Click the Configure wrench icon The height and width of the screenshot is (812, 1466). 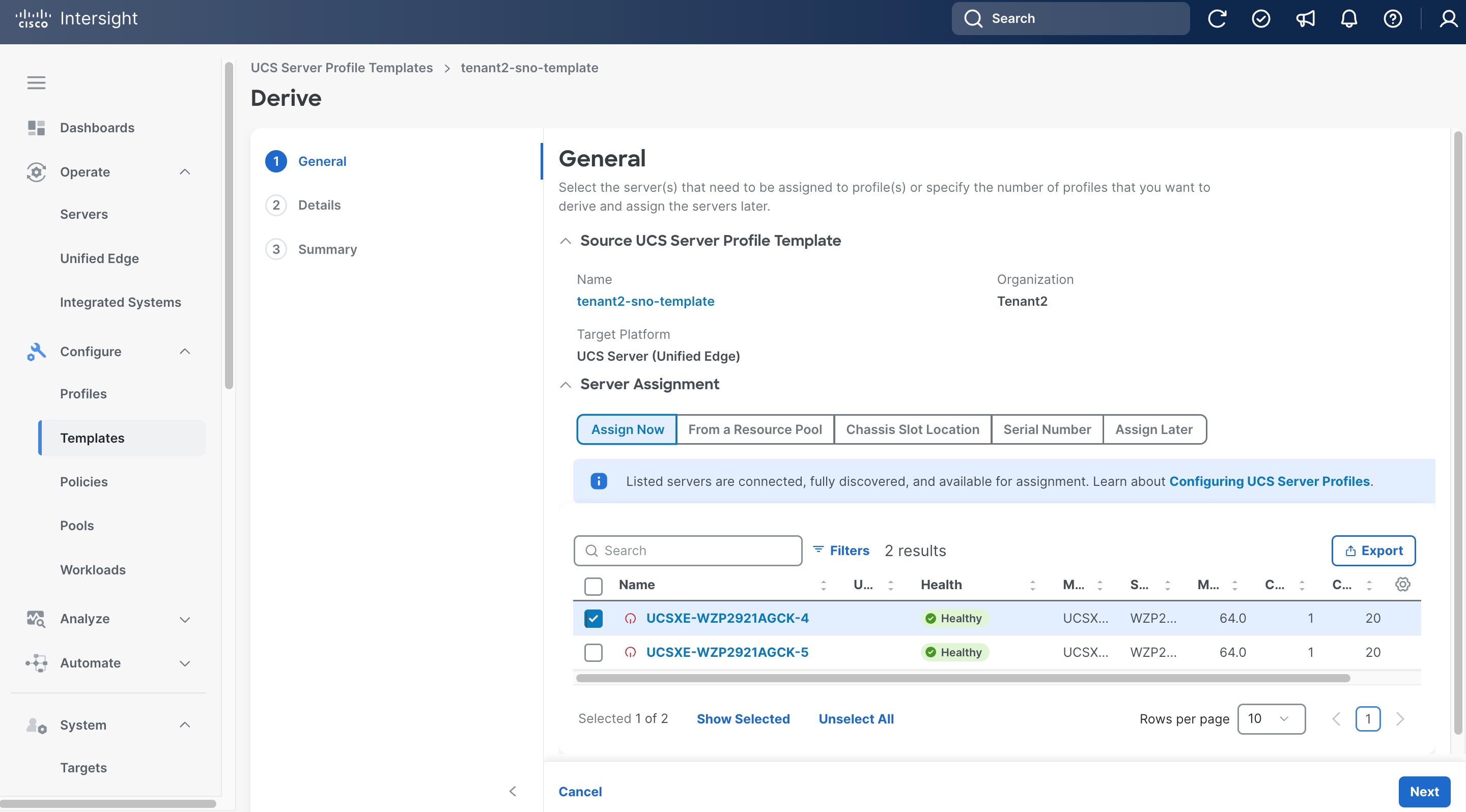coord(37,352)
